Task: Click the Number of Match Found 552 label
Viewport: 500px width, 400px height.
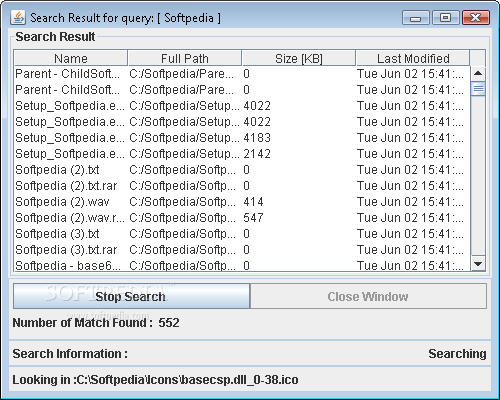Action: [96, 322]
